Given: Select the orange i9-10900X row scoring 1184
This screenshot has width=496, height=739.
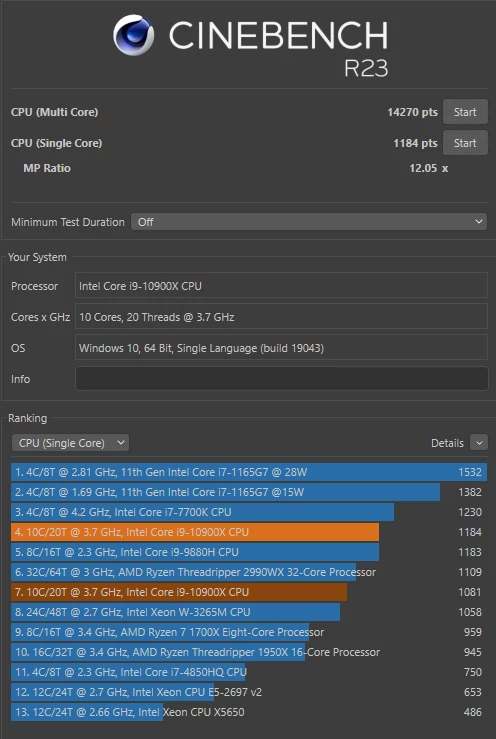Looking at the screenshot, I should [x=249, y=532].
